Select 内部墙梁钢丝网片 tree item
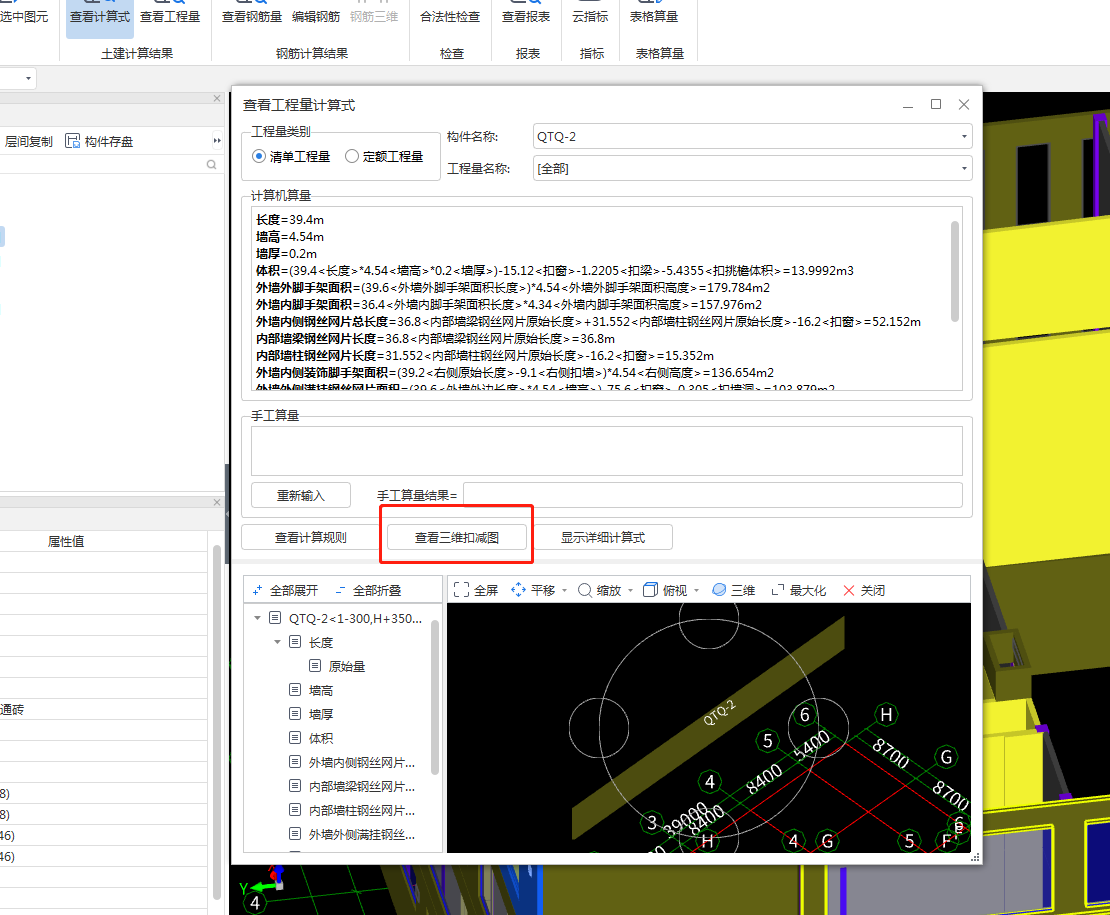This screenshot has height=915, width=1110. point(361,786)
